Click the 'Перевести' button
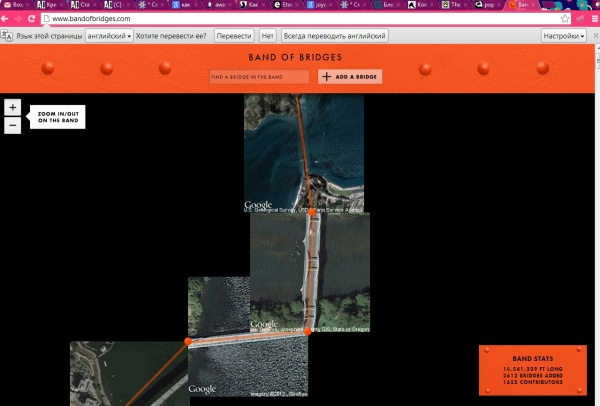 pos(234,36)
